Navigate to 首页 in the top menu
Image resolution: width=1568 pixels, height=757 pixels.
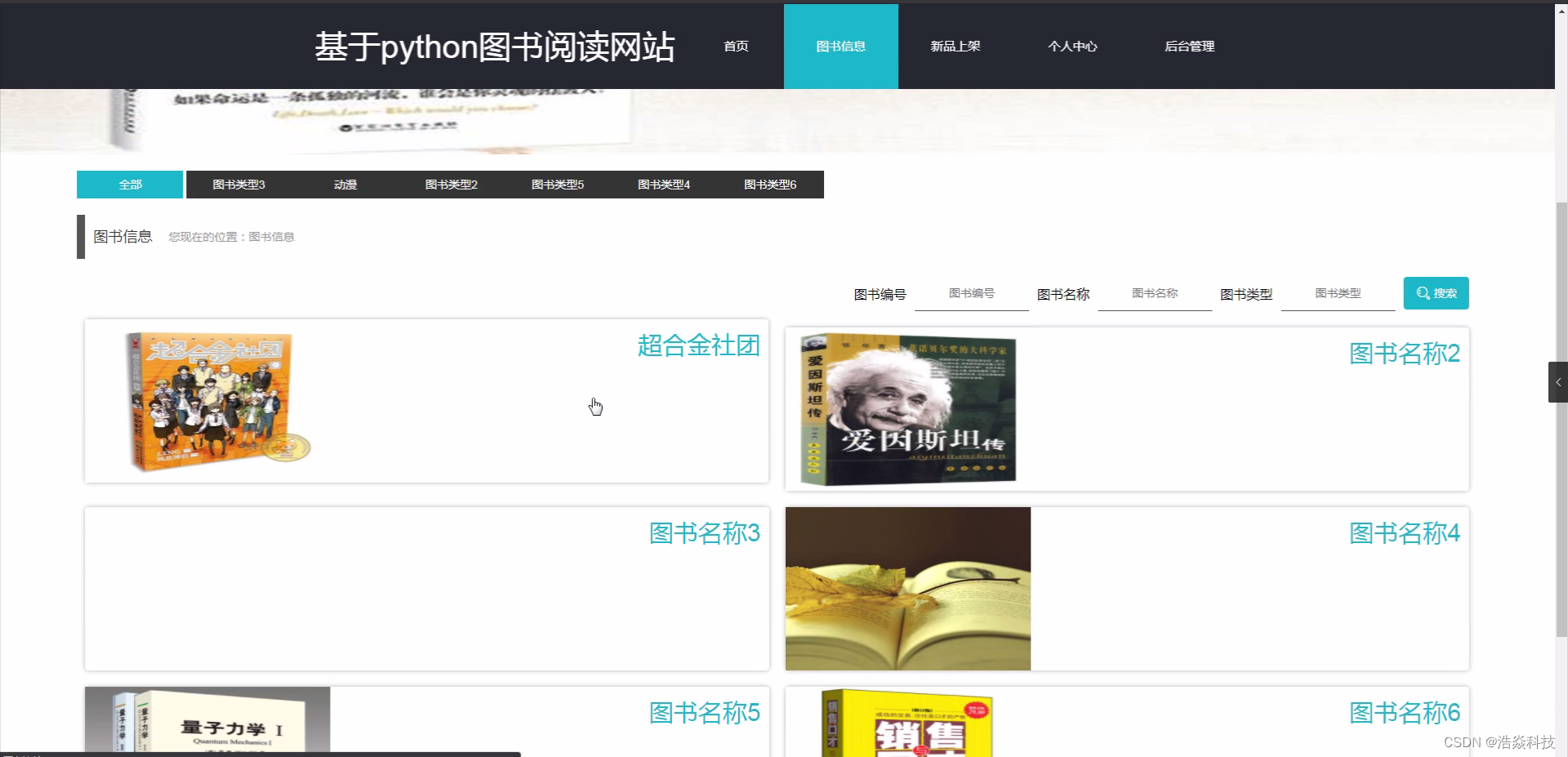[734, 46]
